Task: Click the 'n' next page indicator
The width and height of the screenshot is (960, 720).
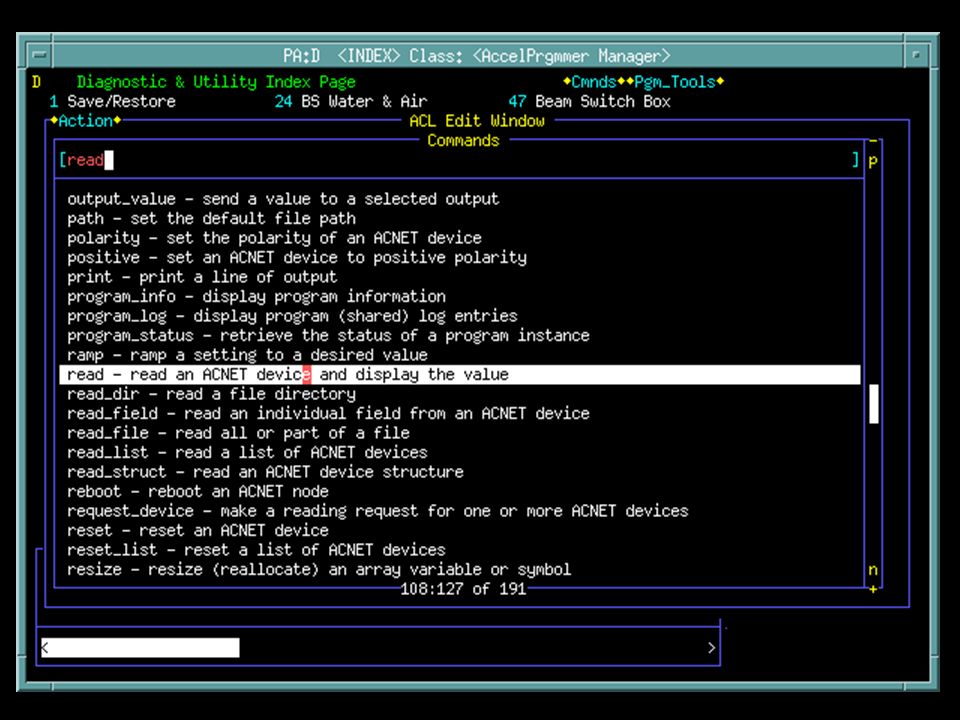Action: pos(873,570)
